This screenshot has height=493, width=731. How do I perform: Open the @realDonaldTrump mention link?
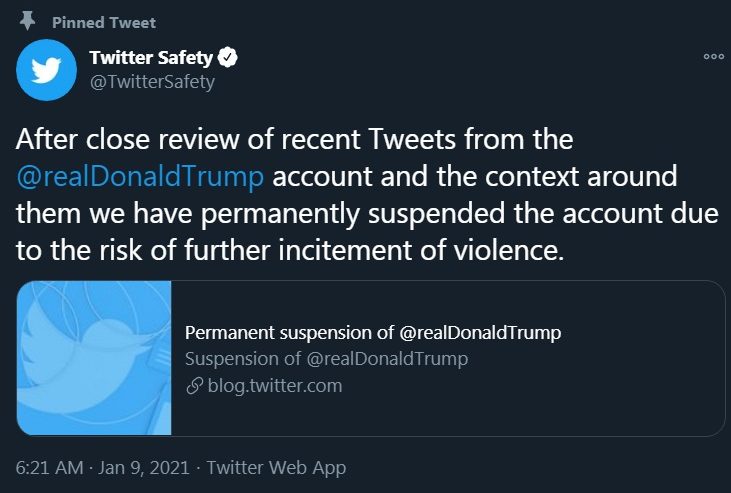coord(140,177)
